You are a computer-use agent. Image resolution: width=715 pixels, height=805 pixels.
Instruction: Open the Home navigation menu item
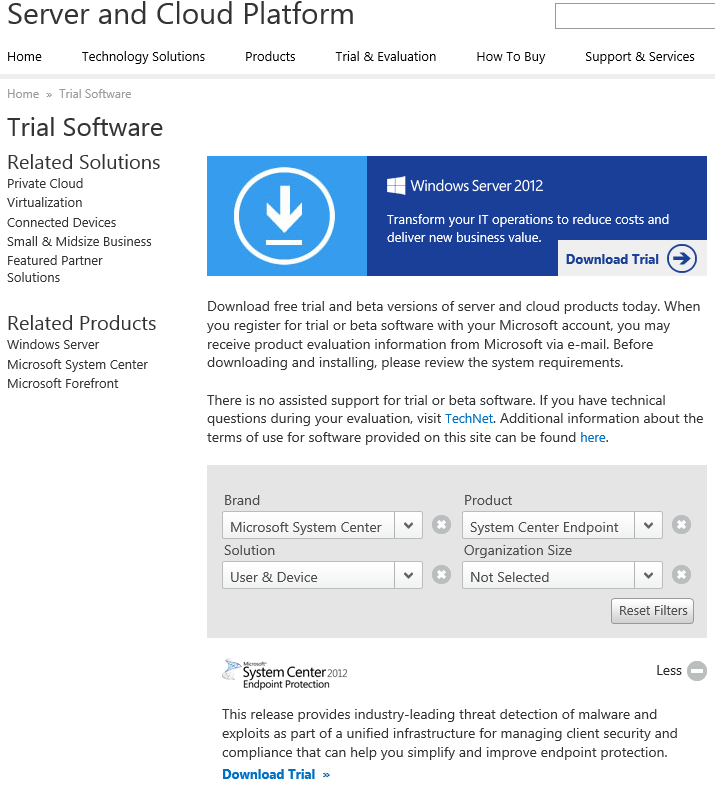pos(24,56)
